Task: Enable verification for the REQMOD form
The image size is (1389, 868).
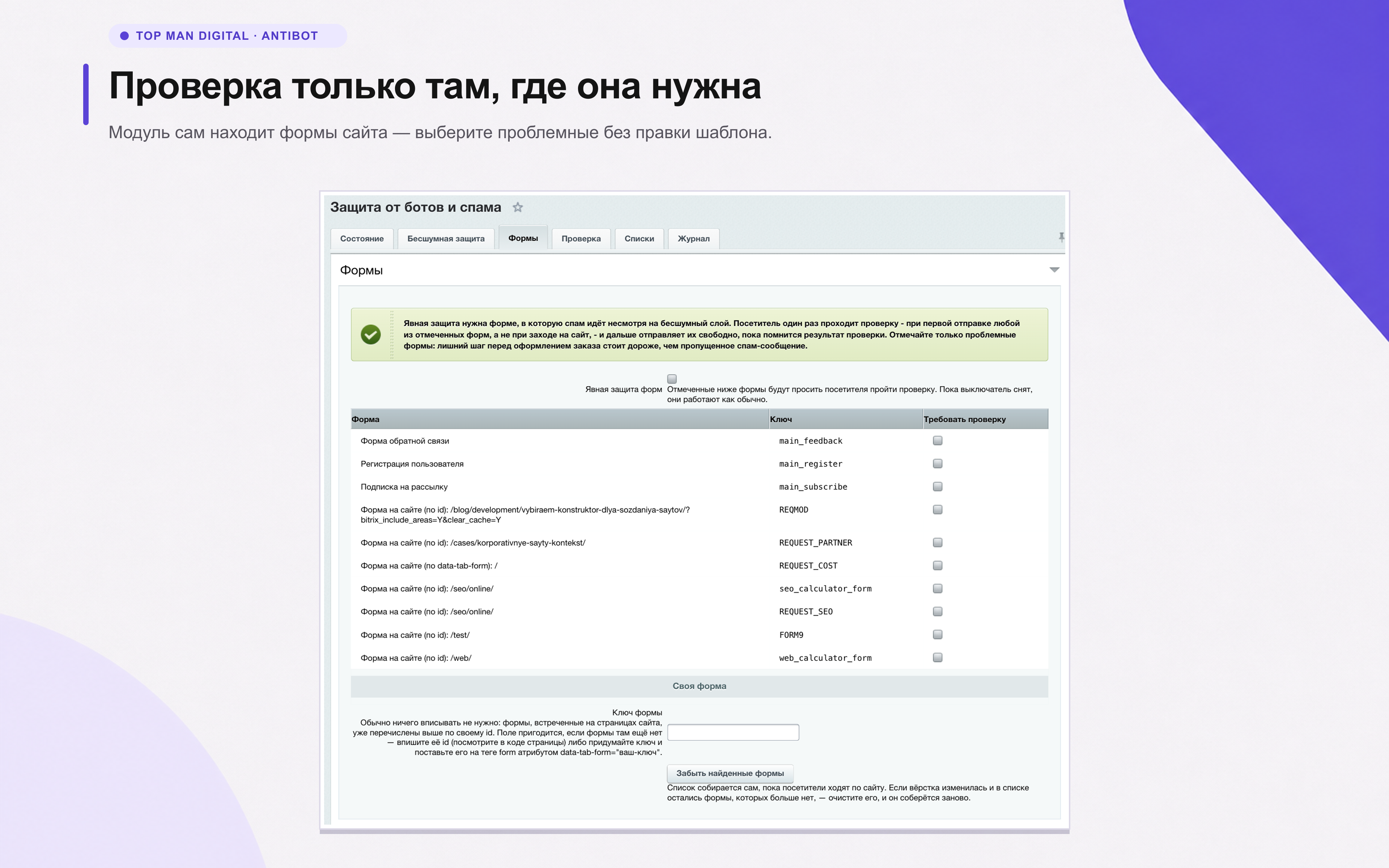Action: click(938, 509)
